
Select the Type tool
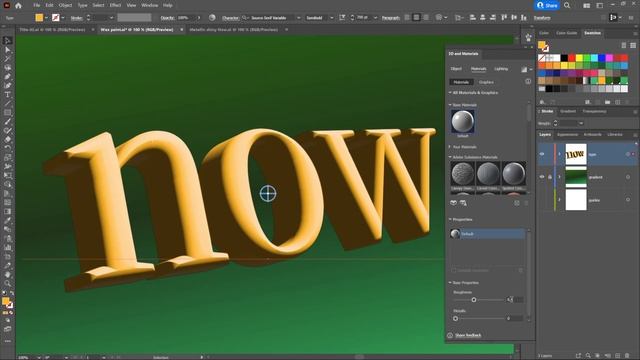click(7, 95)
